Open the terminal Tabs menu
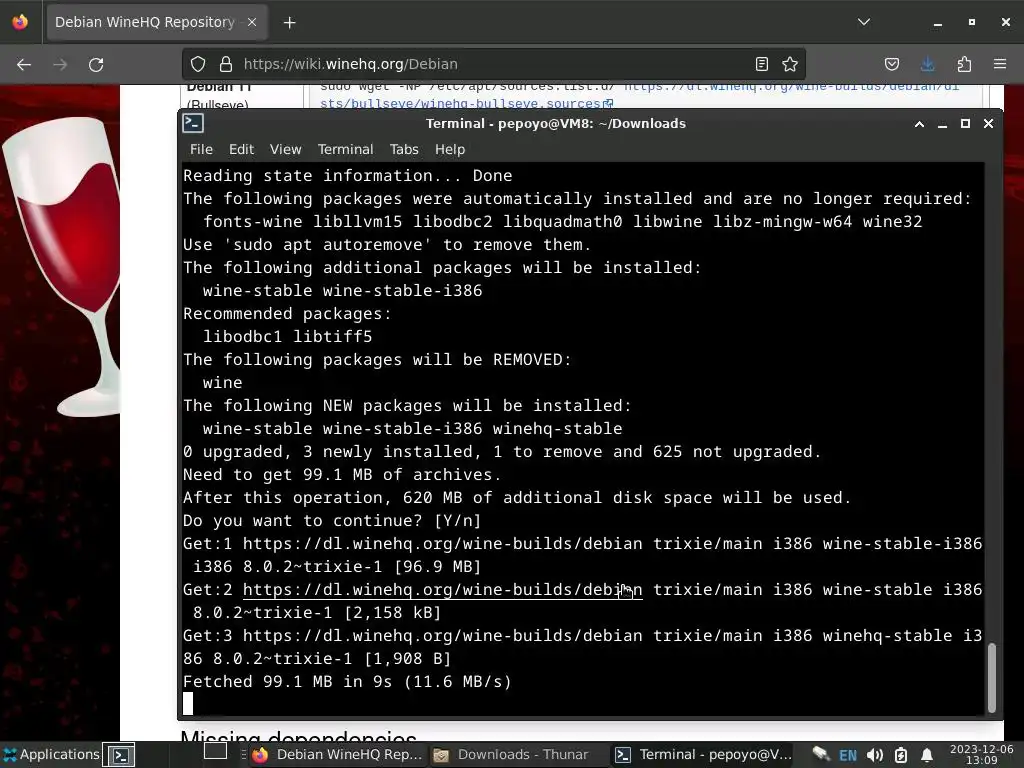 (x=404, y=150)
